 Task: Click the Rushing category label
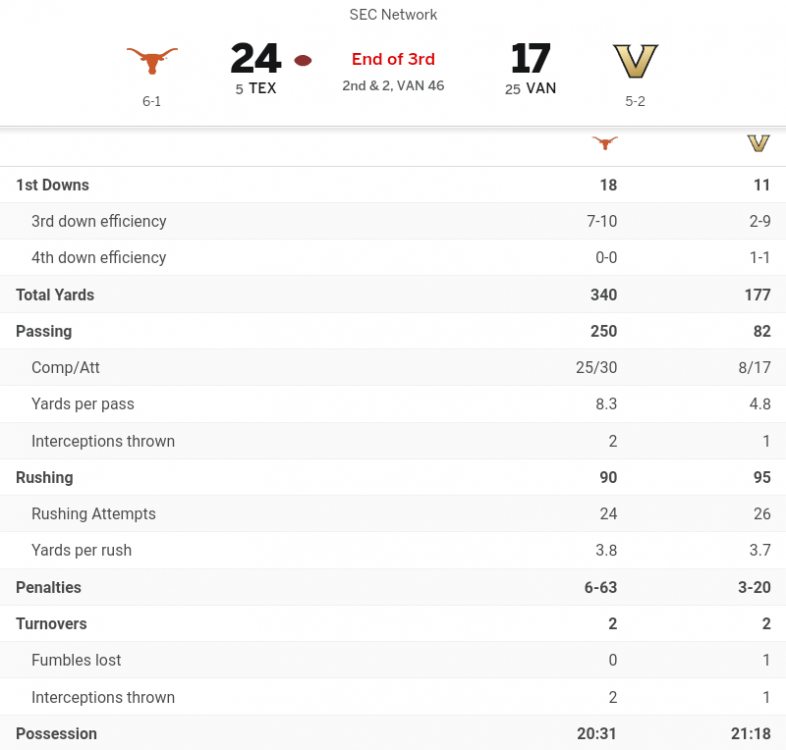pos(44,478)
